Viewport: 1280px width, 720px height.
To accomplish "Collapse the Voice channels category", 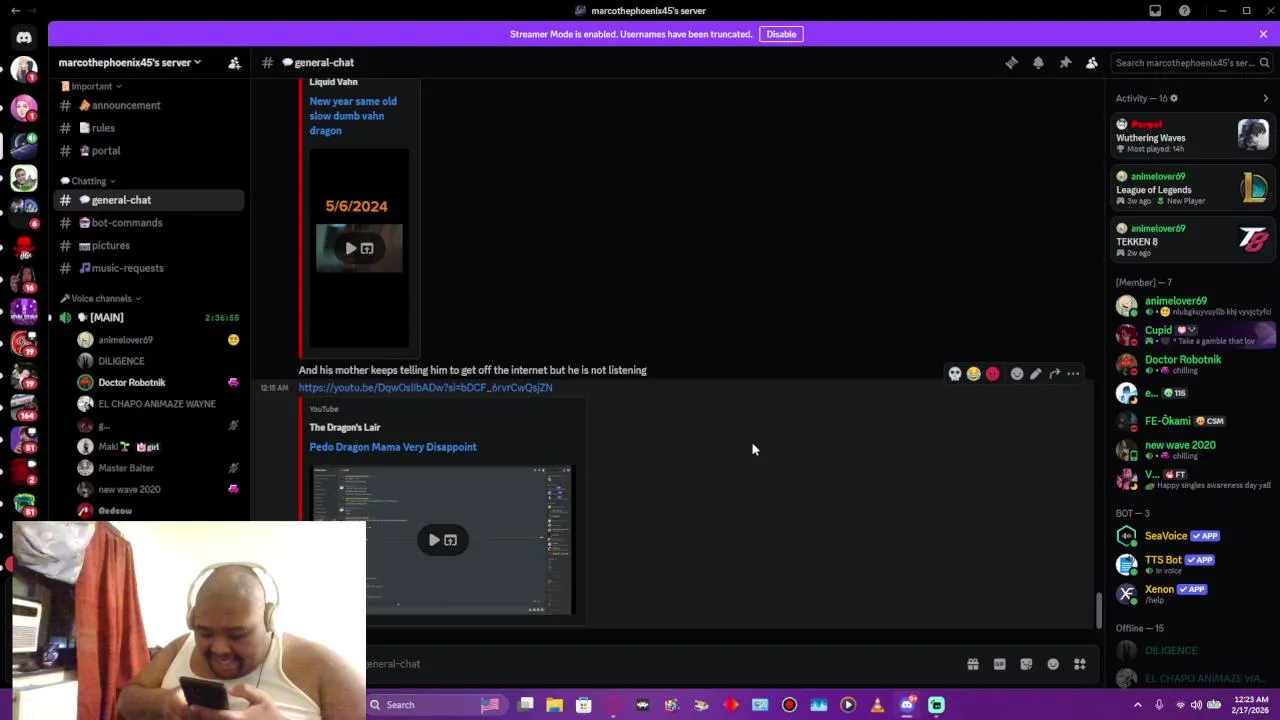I will click(x=100, y=298).
